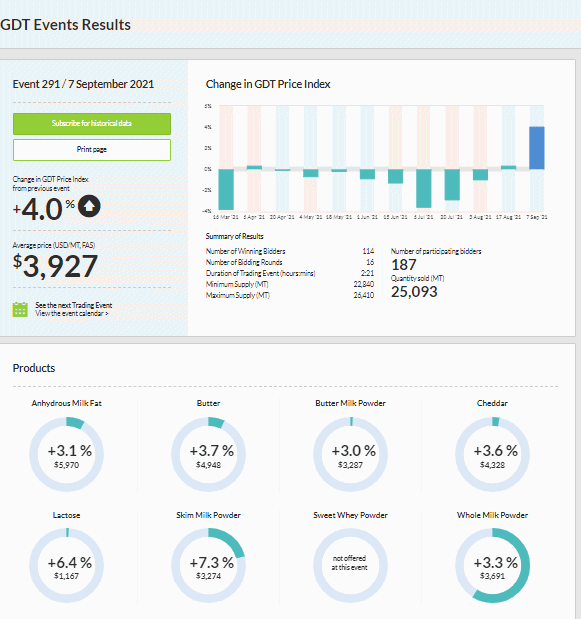Open the Butter +3.7% donut chart
581x619 pixels.
[x=208, y=454]
